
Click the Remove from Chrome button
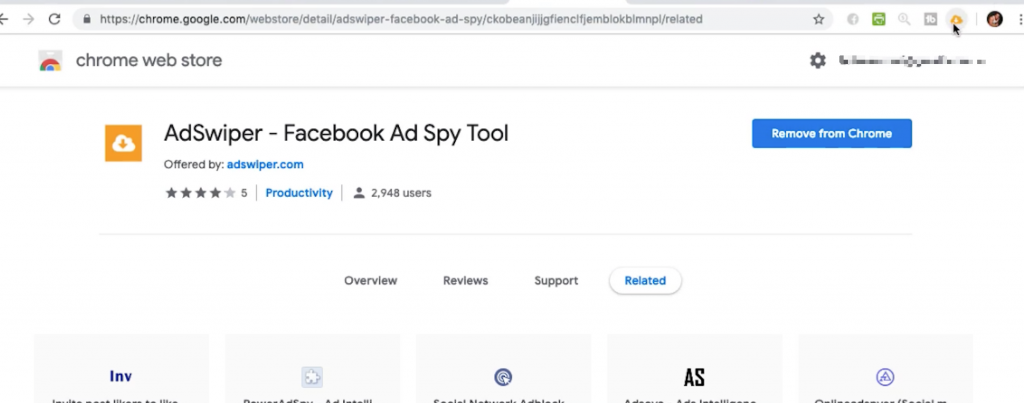click(x=831, y=133)
